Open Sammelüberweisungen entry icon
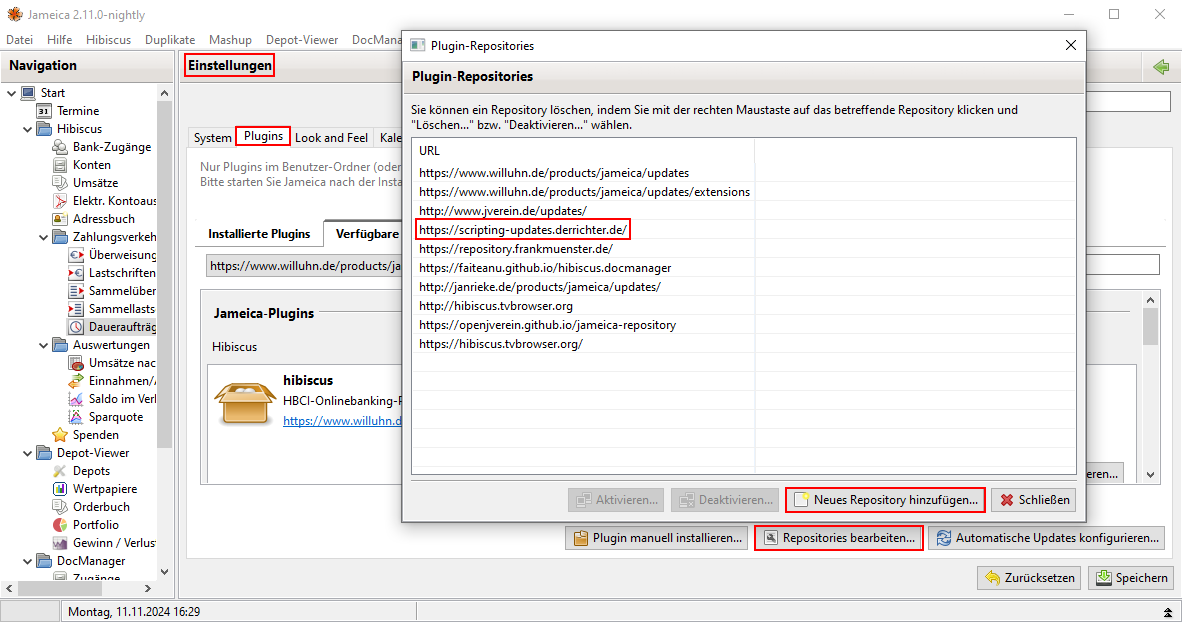The height and width of the screenshot is (622, 1182). 75,291
